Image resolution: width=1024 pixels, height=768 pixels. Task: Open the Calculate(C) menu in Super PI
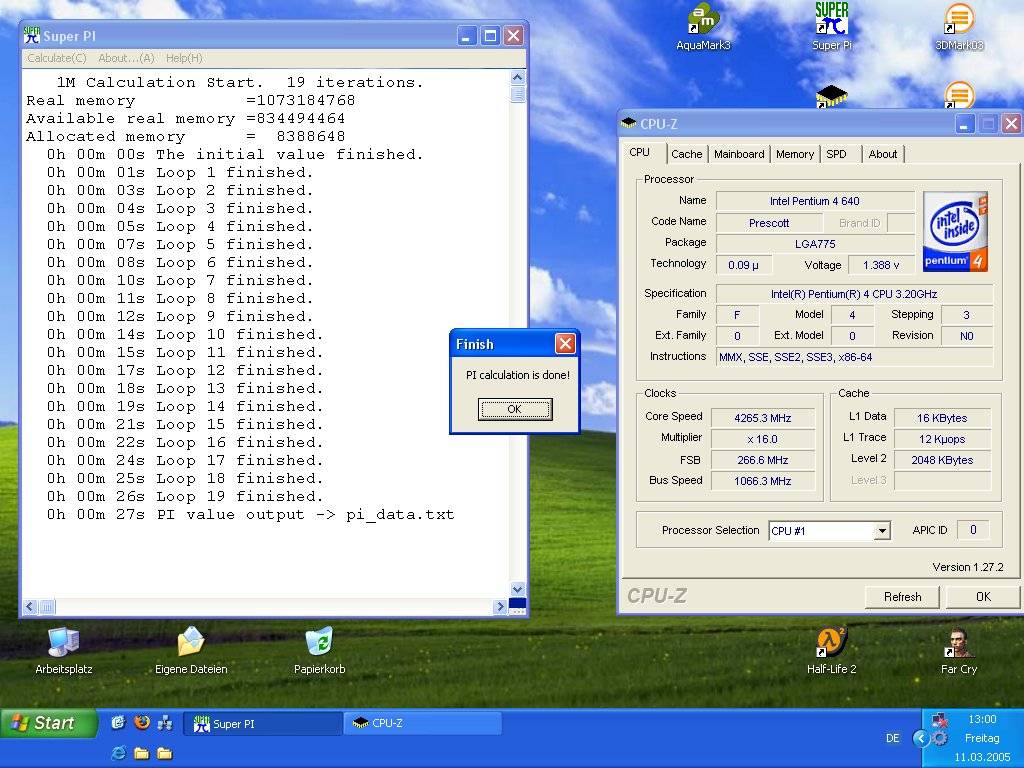click(57, 58)
